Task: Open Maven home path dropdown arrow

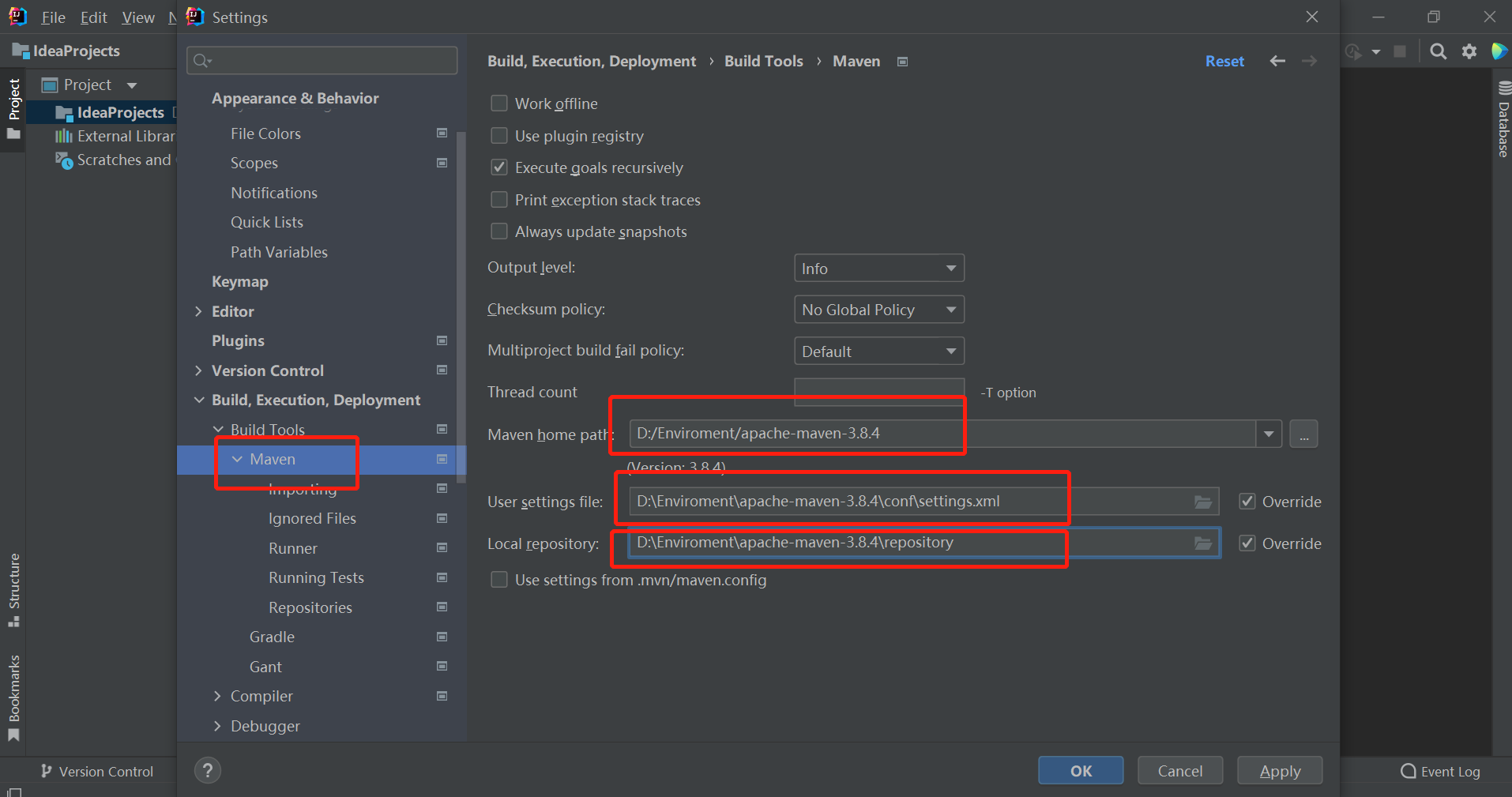Action: click(x=1269, y=434)
